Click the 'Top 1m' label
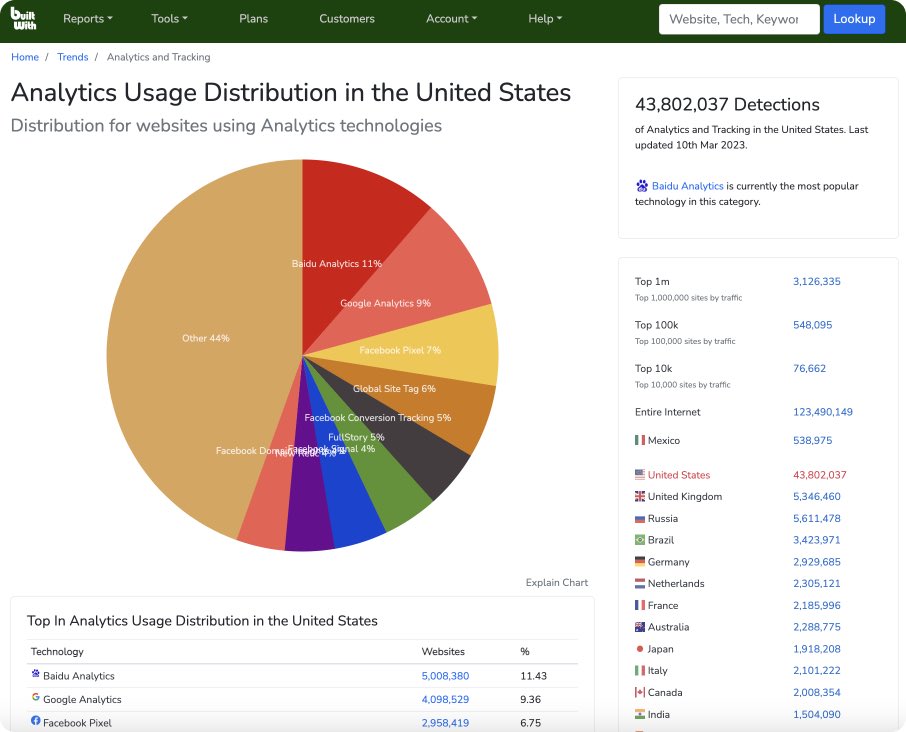 [652, 281]
